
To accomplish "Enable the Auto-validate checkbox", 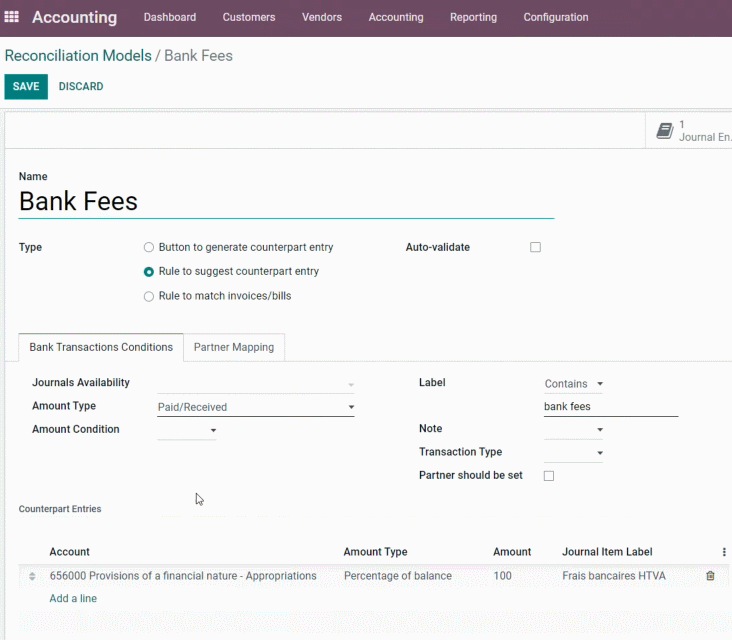I will click(535, 247).
